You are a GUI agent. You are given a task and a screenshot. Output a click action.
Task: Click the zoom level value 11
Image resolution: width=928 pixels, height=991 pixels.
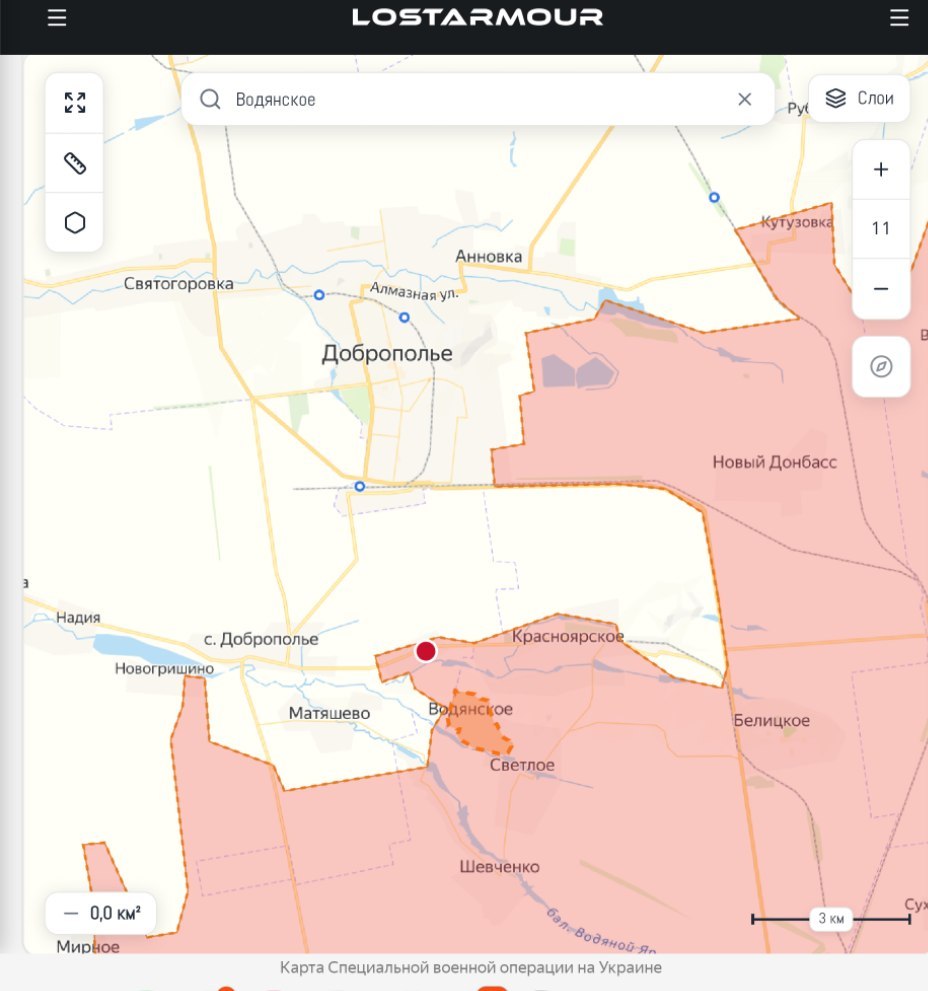(x=881, y=228)
